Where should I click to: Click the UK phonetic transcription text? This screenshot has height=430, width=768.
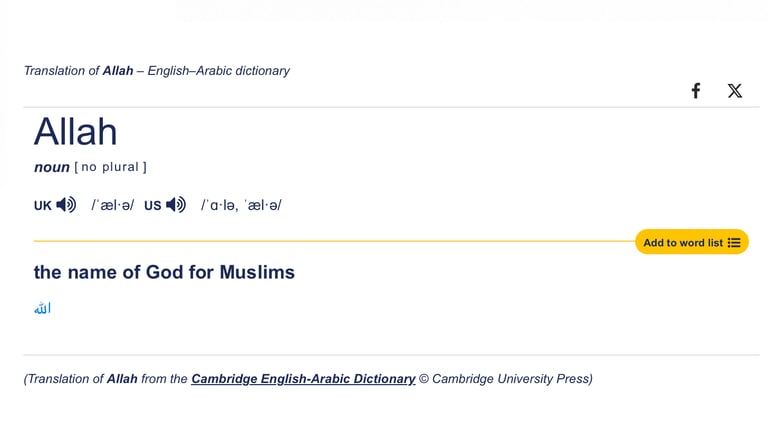[x=112, y=205]
